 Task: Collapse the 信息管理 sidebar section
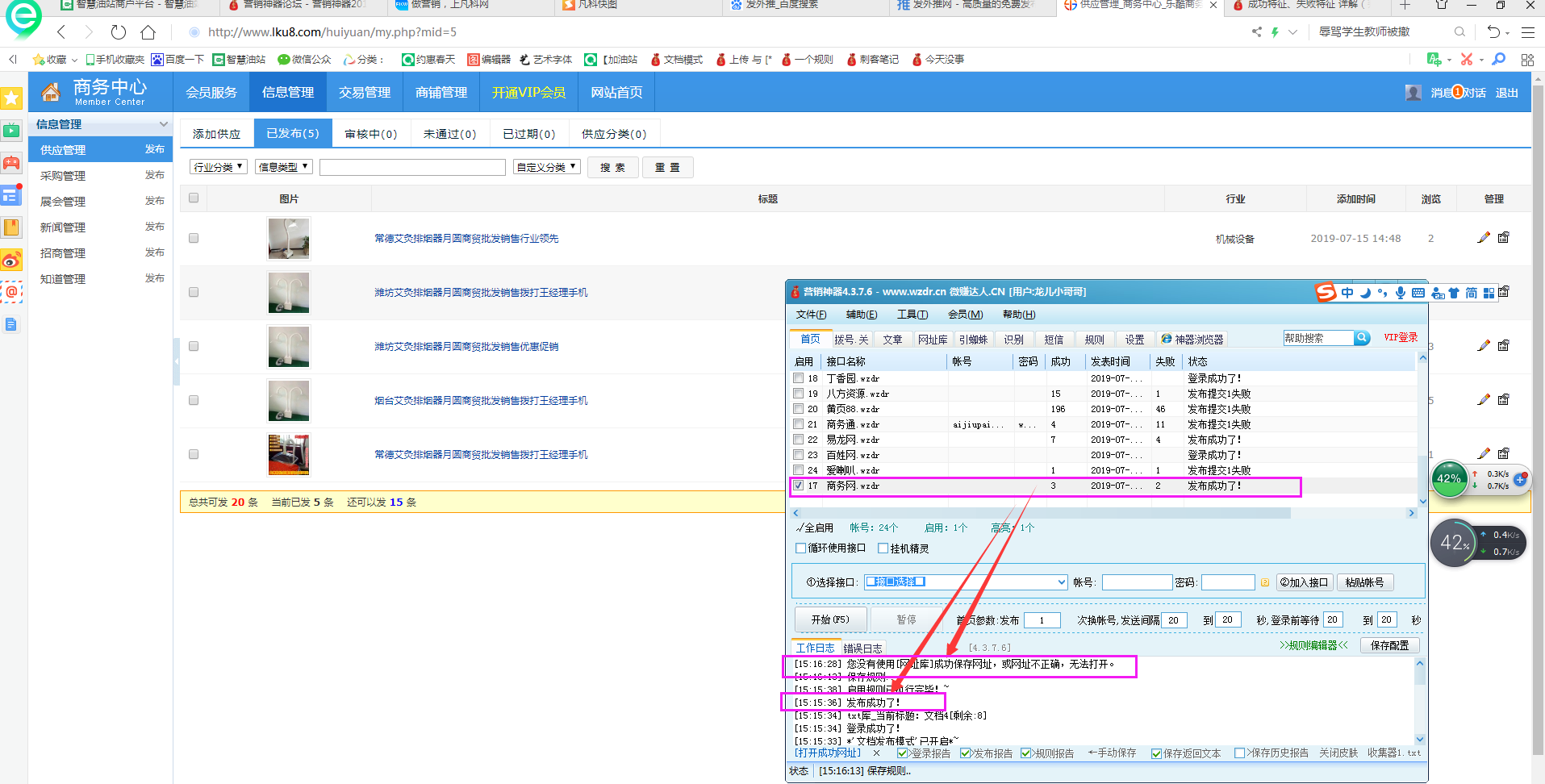pyautogui.click(x=164, y=124)
